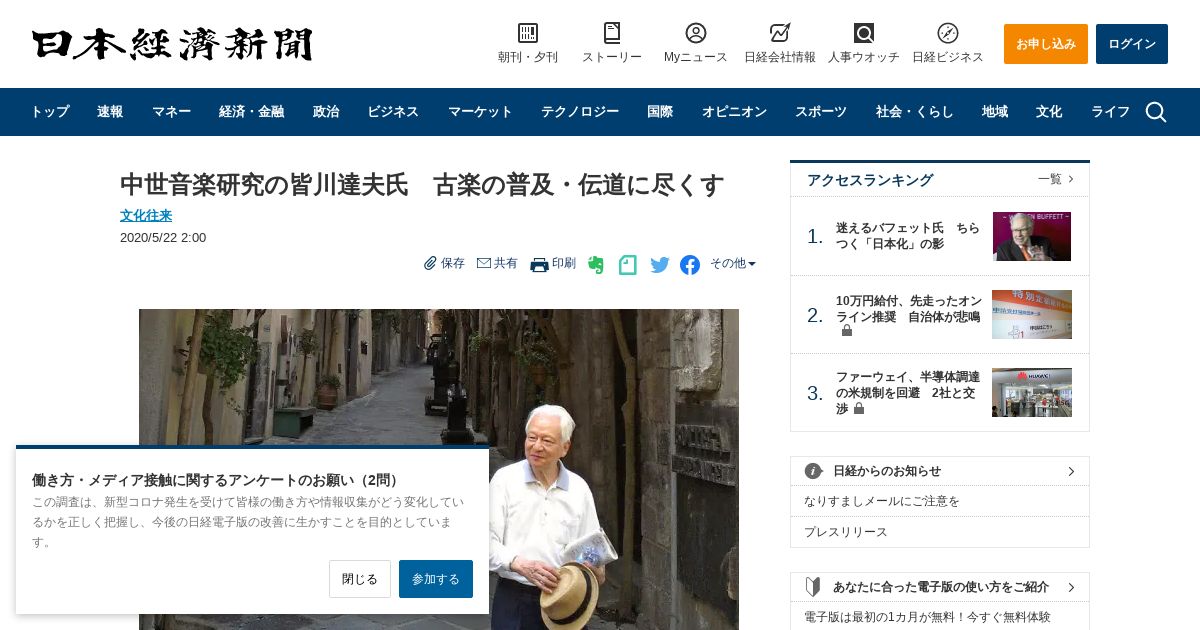Open ranking article ファーウェイ、半導体調達

pos(908,393)
